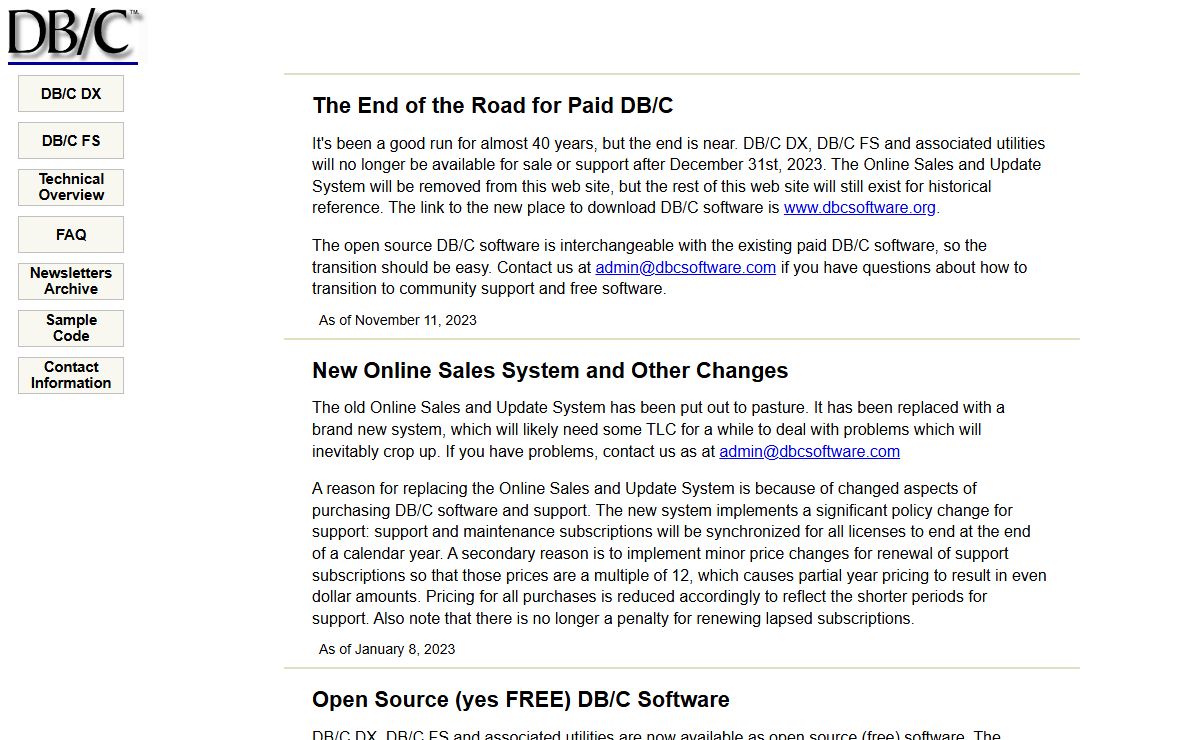Open the FAQ page
Image resolution: width=1200 pixels, height=740 pixels.
click(x=71, y=235)
